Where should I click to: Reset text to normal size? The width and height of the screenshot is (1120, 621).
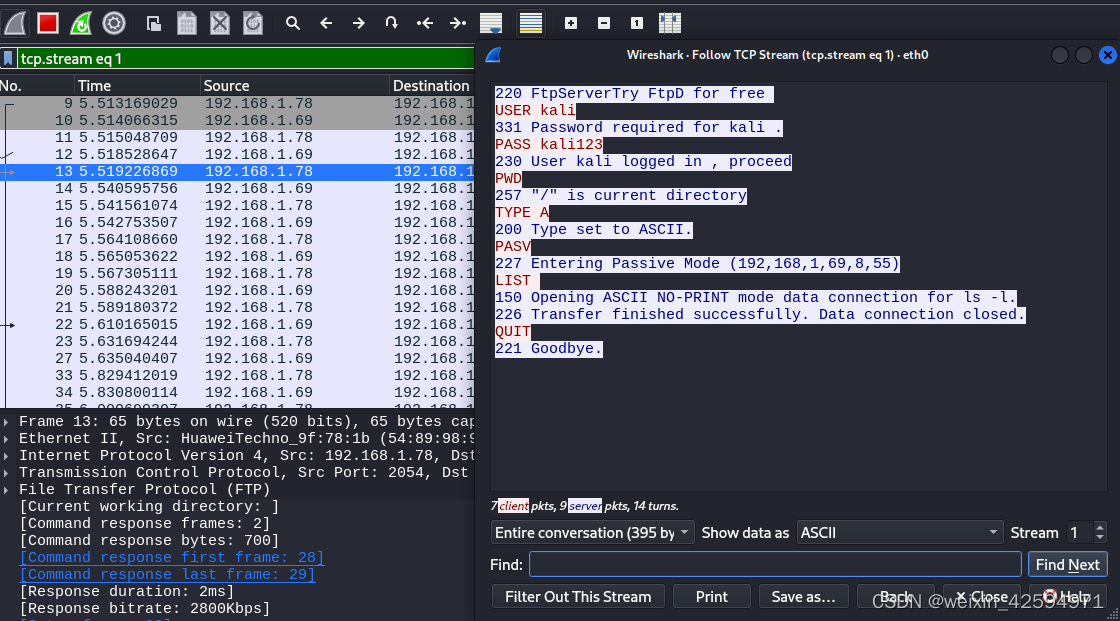tap(636, 24)
